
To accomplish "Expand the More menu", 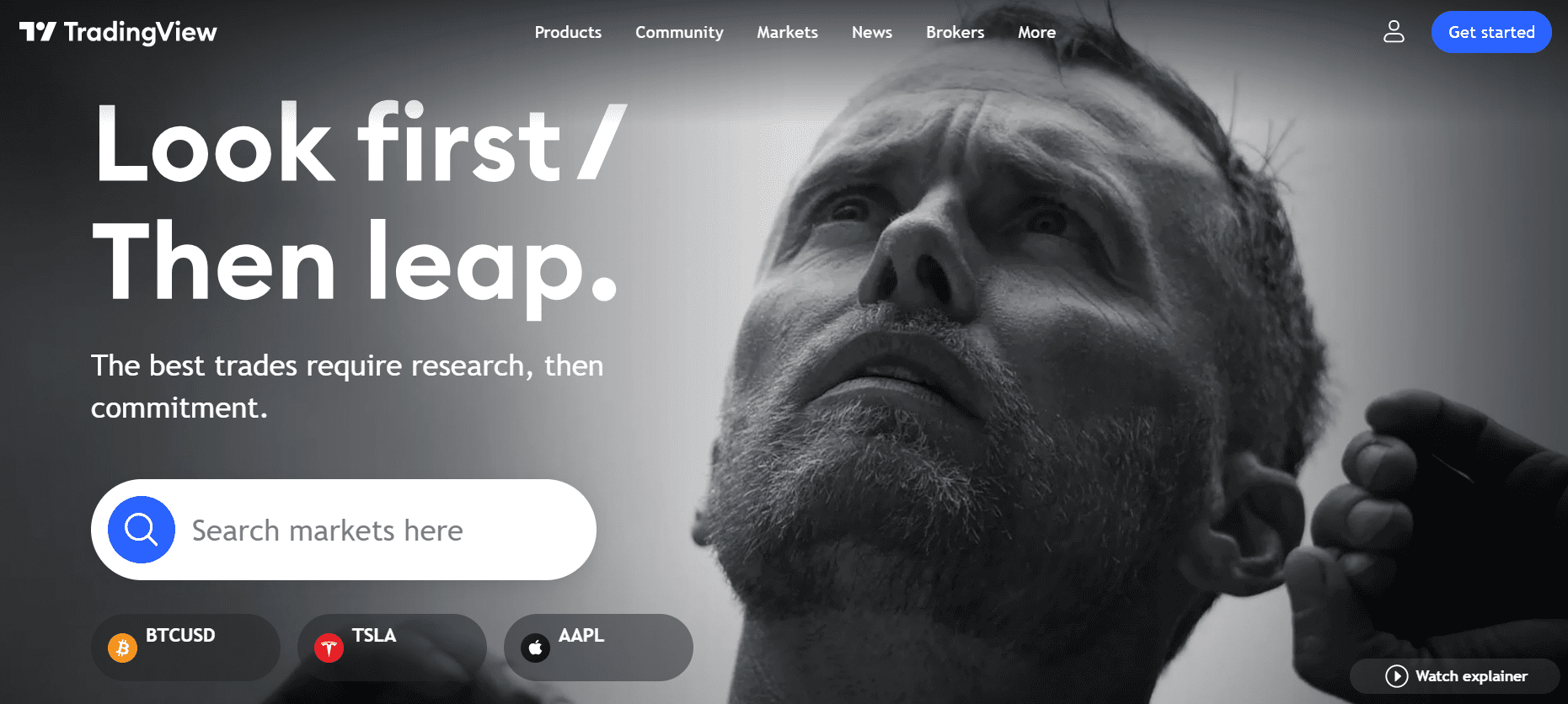I will pos(1036,32).
